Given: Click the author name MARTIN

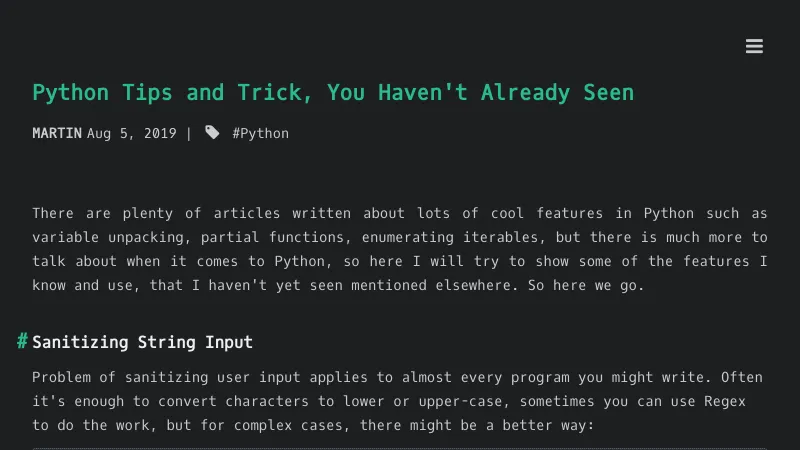Looking at the screenshot, I should [x=57, y=133].
